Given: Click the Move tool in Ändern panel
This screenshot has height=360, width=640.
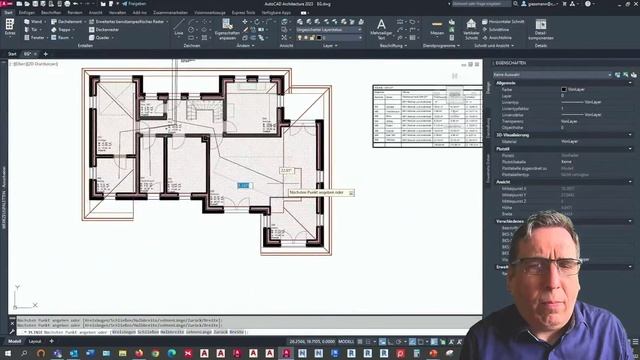Looking at the screenshot, I should point(245,22).
